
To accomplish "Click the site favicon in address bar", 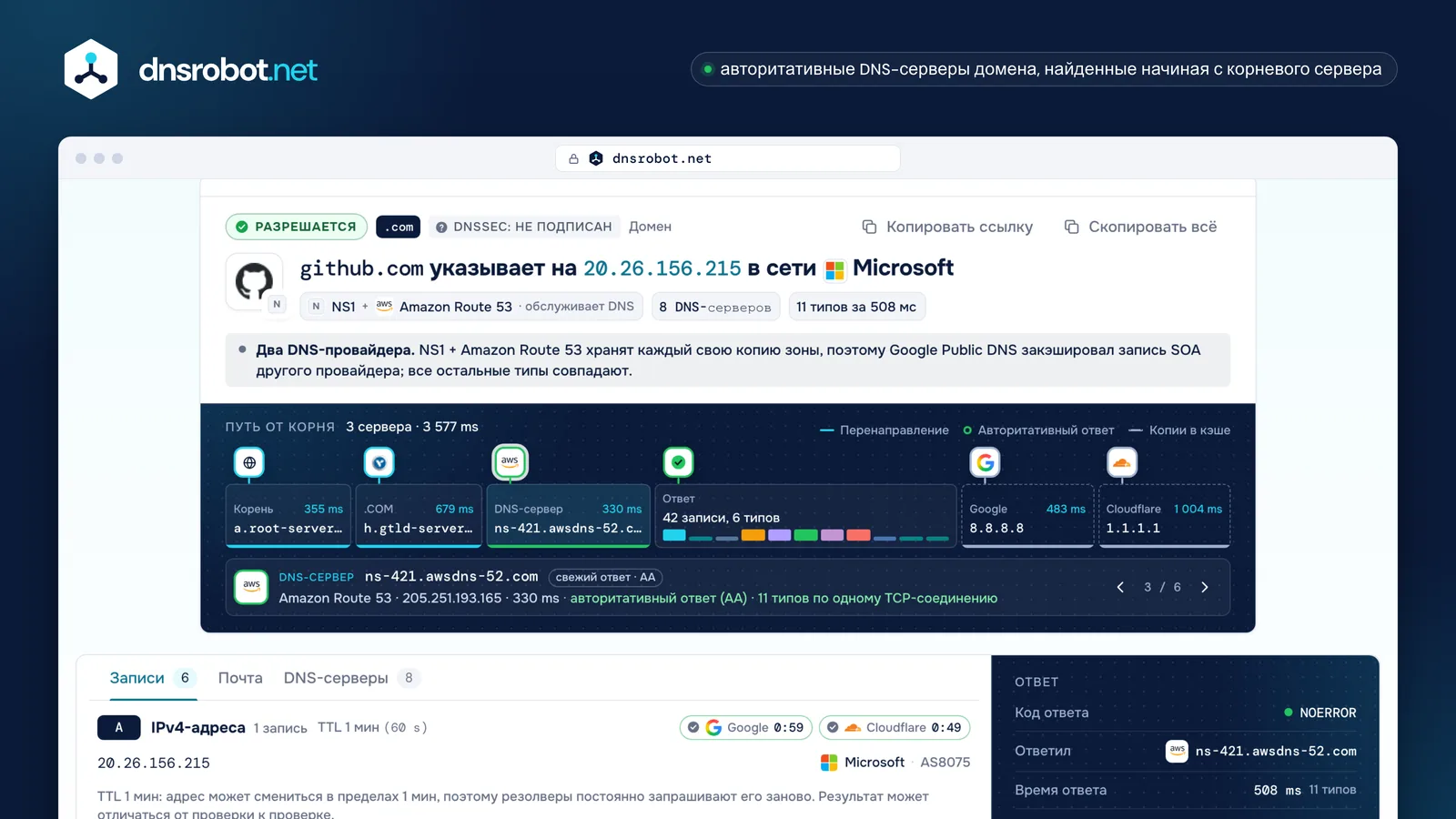I will (x=596, y=158).
